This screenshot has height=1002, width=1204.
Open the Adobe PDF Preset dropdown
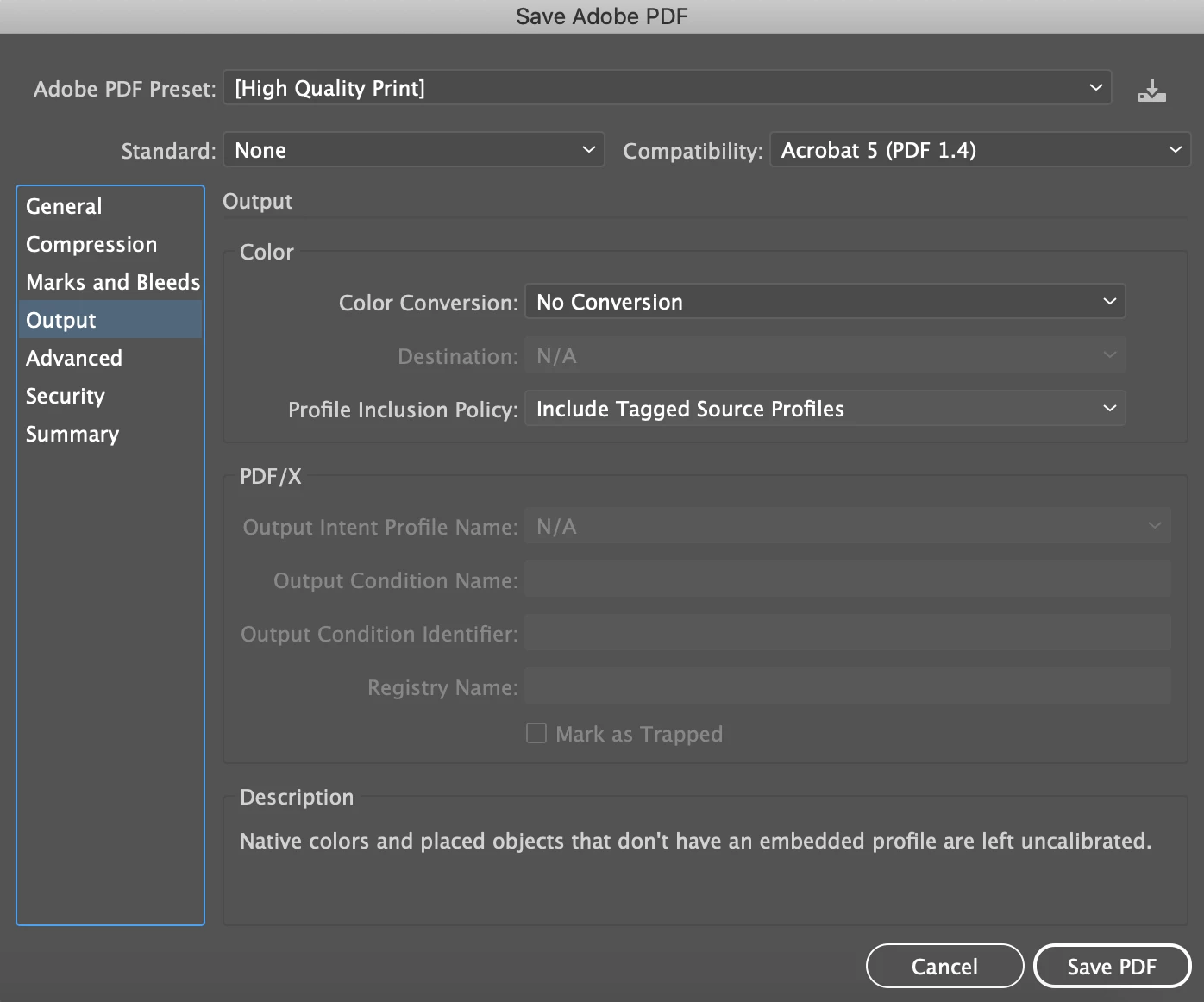click(667, 88)
